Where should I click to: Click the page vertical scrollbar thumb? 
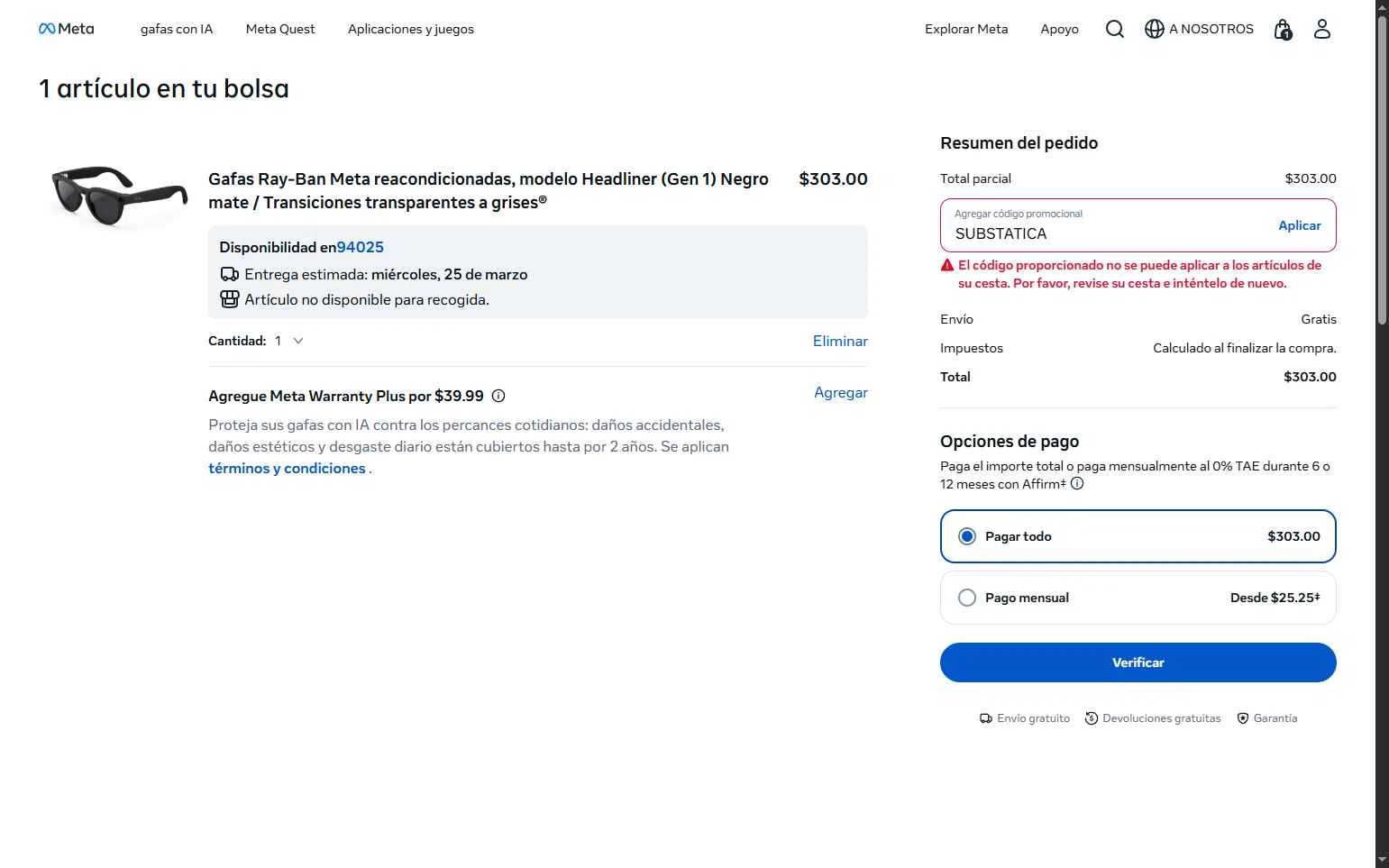[x=1382, y=171]
